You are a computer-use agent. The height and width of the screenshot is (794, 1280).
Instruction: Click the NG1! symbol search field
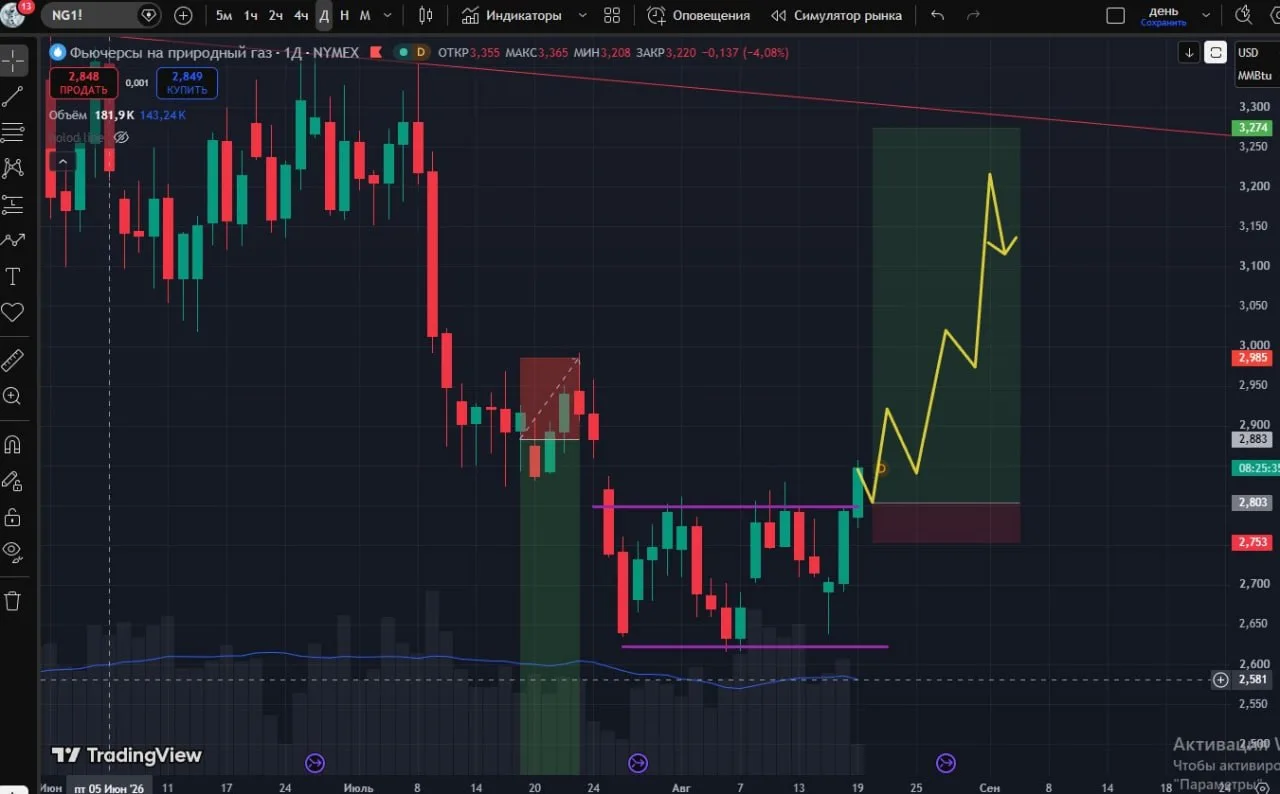coord(102,15)
